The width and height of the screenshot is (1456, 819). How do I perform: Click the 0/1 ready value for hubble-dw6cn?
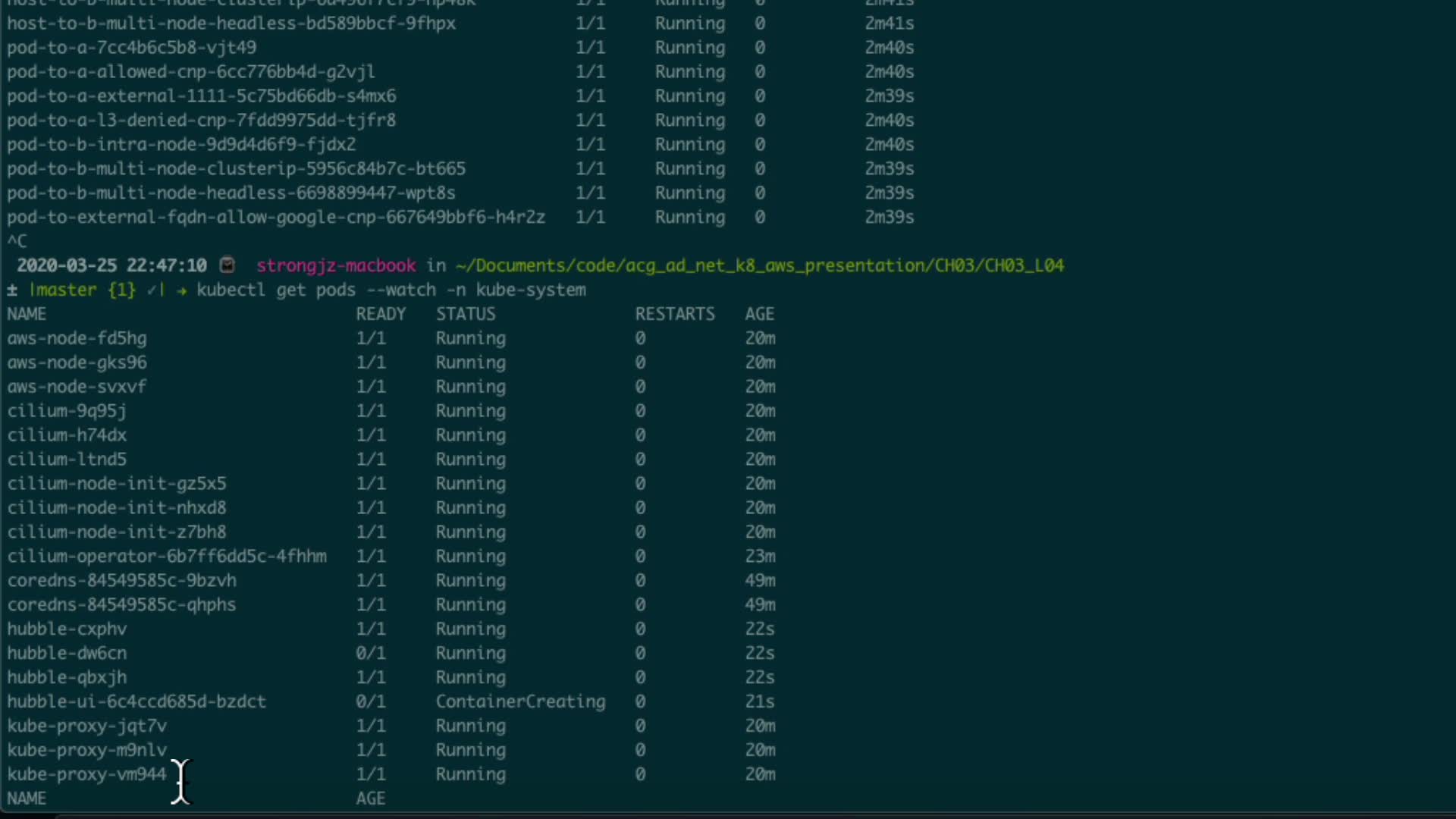coord(371,653)
